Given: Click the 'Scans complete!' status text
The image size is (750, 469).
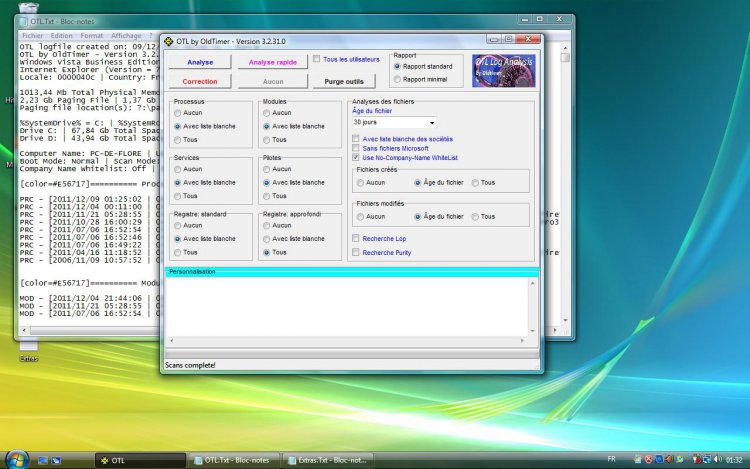Looking at the screenshot, I should click(x=190, y=365).
